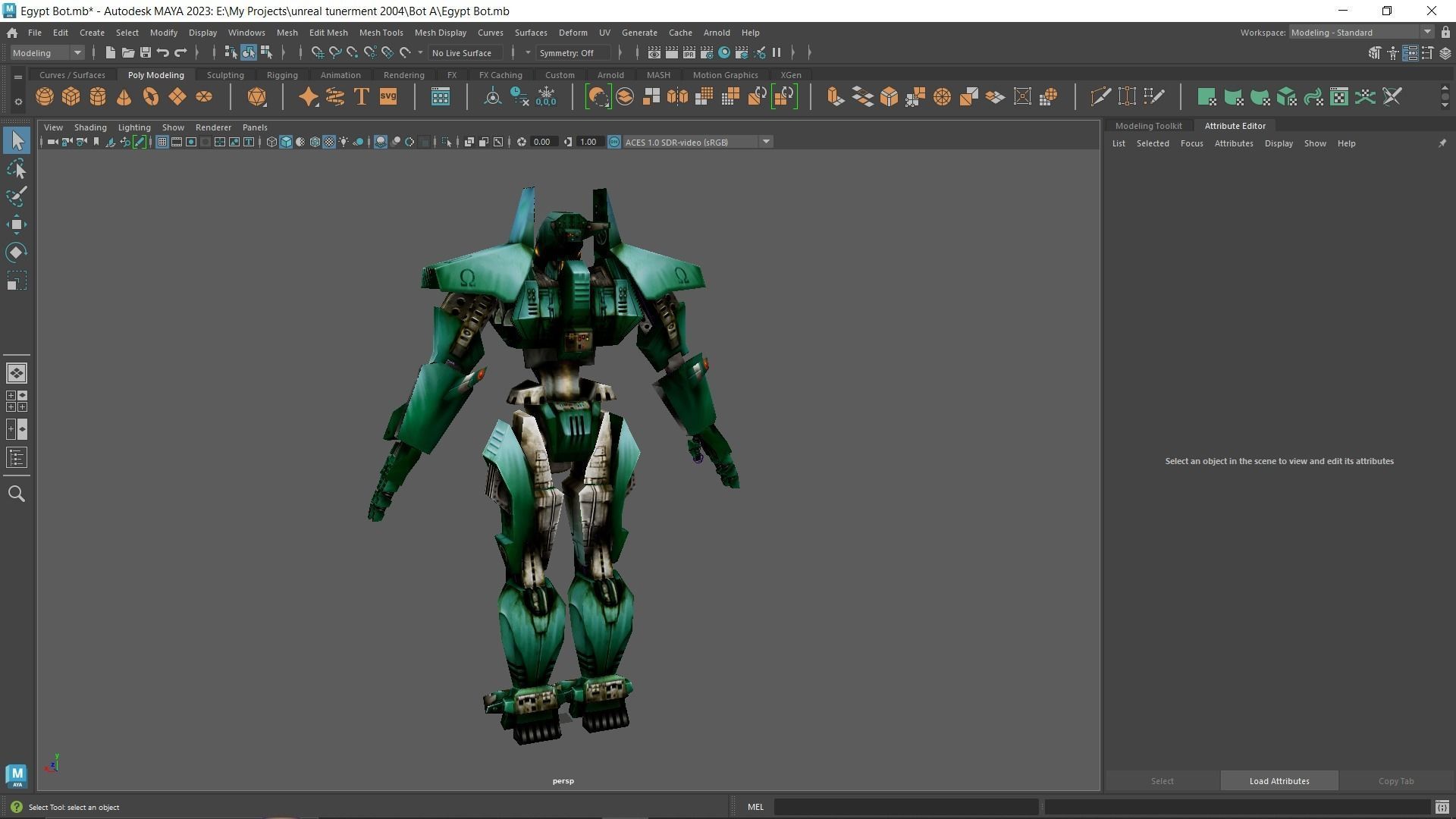
Task: Click the Freeze Transformations shelf icon
Action: click(x=546, y=97)
